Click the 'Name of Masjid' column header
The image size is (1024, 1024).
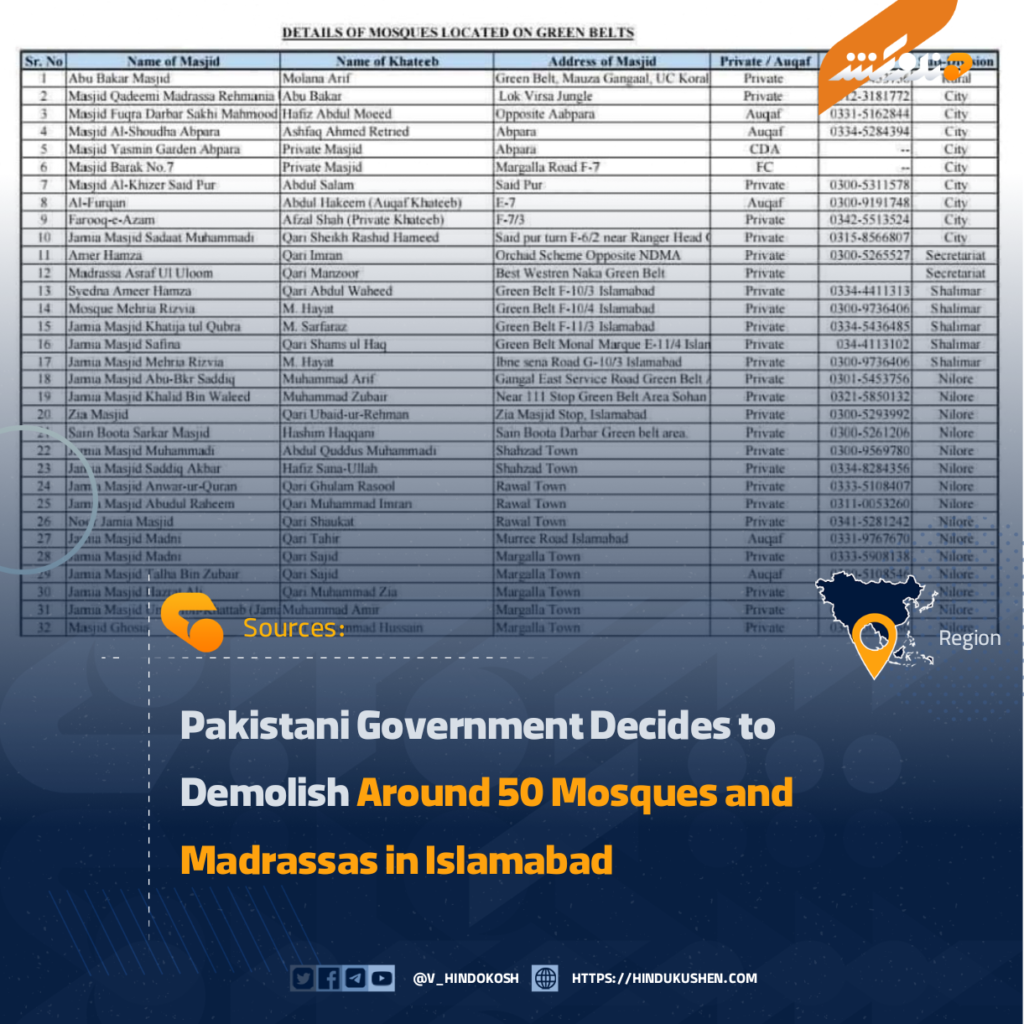click(173, 61)
